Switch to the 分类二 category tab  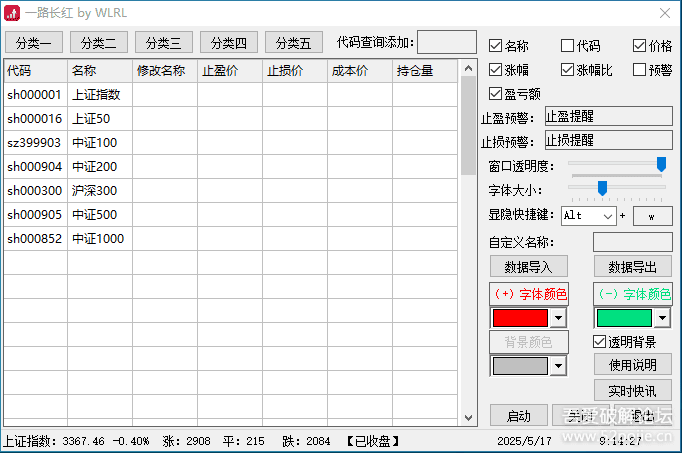point(99,42)
